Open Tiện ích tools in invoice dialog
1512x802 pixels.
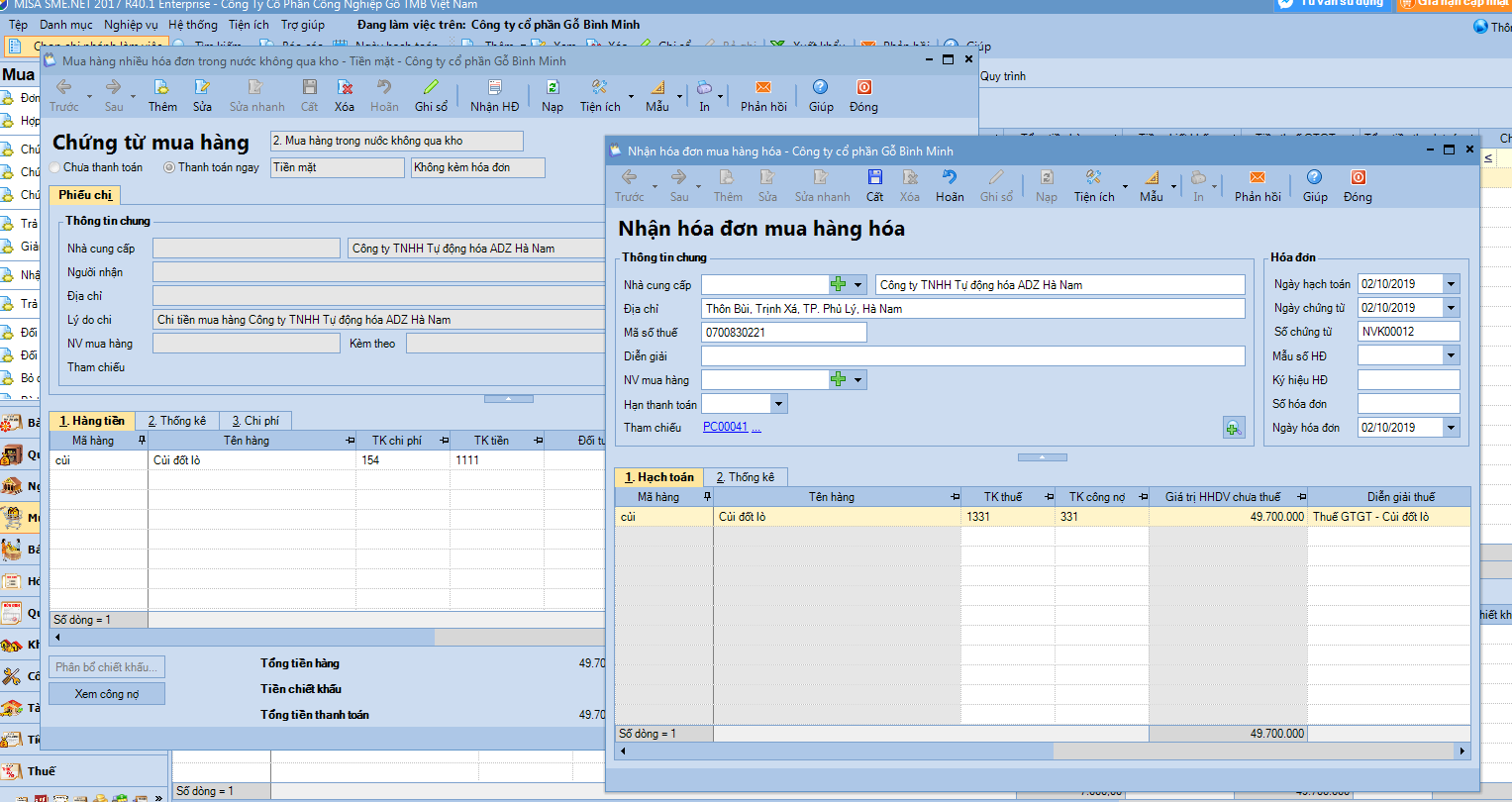1094,184
